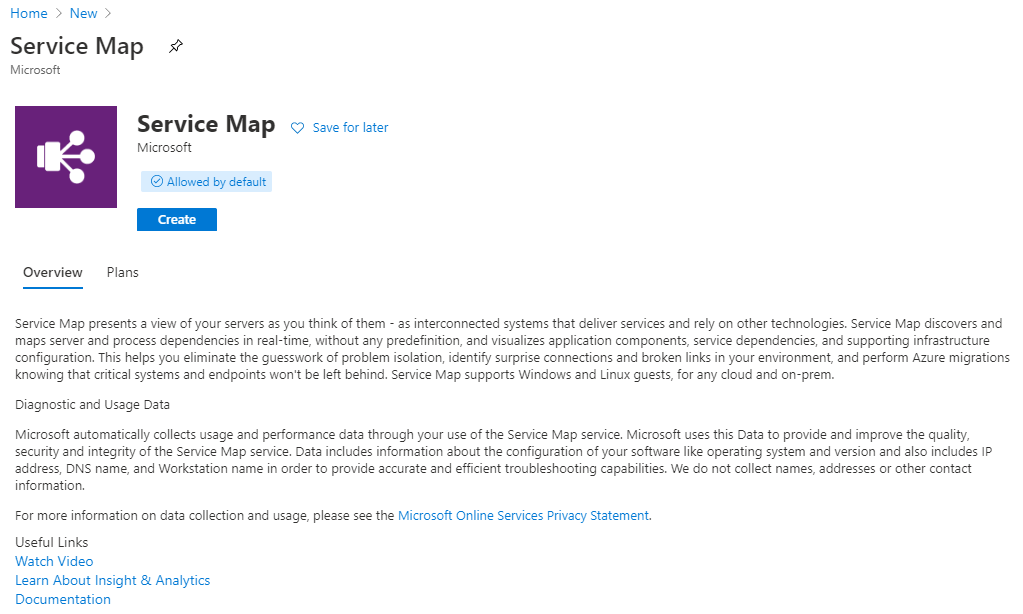Select the Overview tab
The height and width of the screenshot is (614, 1023).
pyautogui.click(x=53, y=272)
